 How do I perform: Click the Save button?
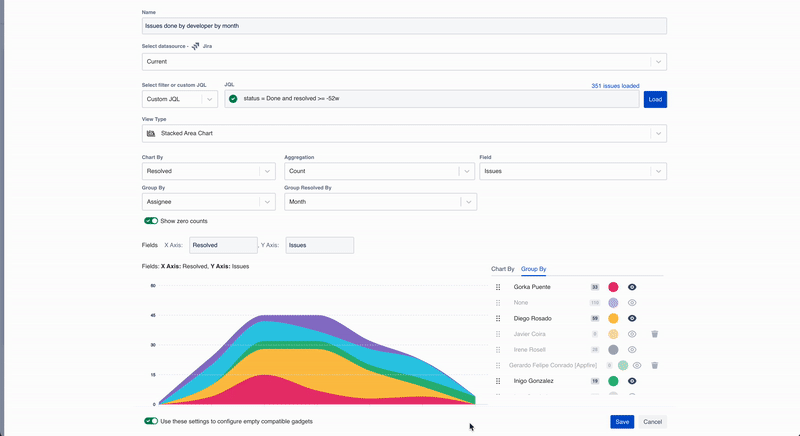click(622, 422)
